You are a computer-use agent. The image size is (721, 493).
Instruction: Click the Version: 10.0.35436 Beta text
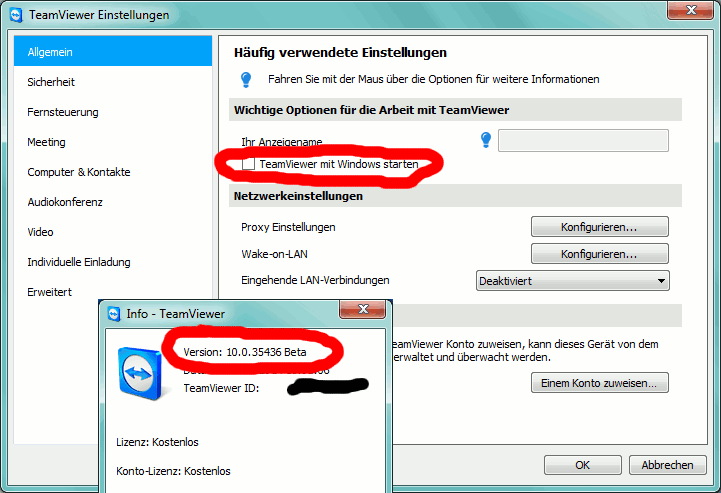click(245, 352)
